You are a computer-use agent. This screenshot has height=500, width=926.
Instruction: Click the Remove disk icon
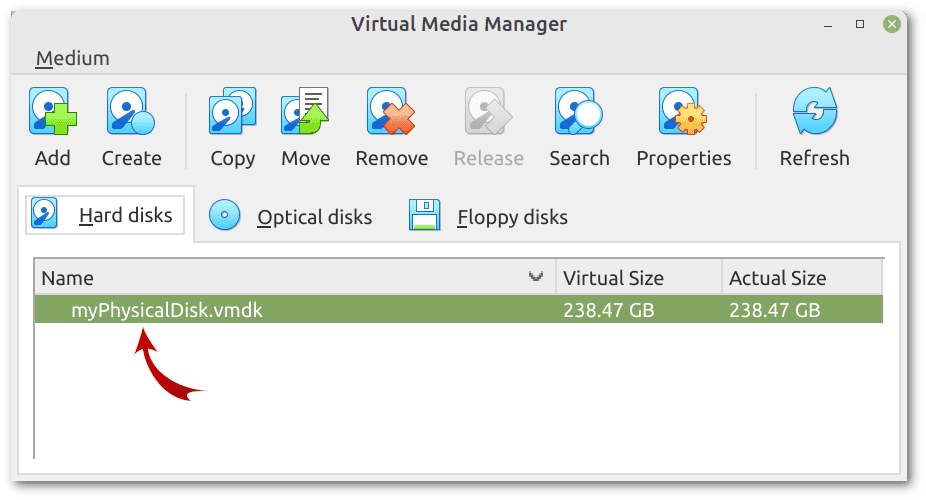click(x=391, y=111)
